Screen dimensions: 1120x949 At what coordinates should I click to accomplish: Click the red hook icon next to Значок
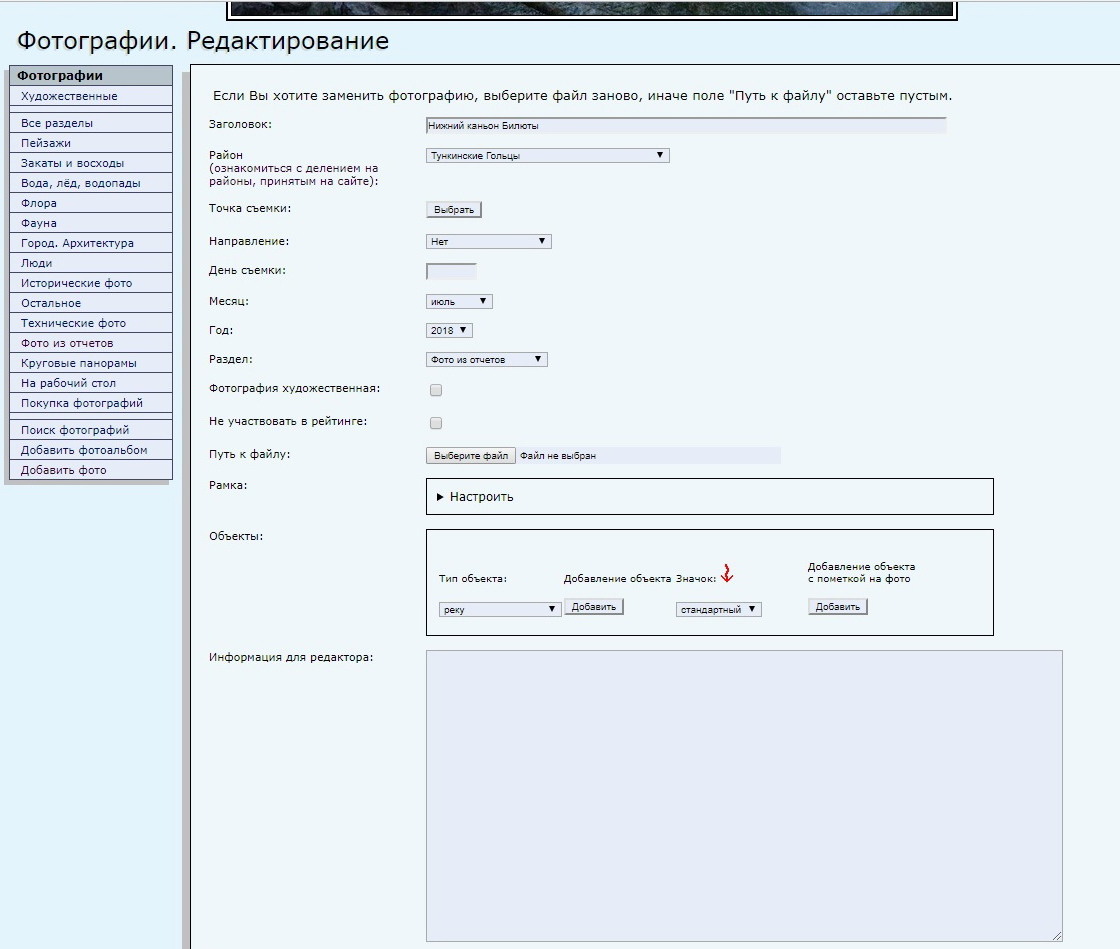tap(726, 573)
